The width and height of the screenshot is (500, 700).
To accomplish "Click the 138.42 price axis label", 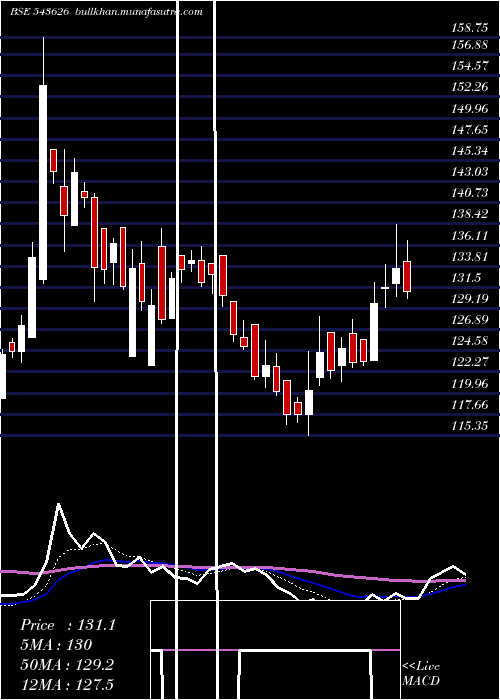I will 469,214.
